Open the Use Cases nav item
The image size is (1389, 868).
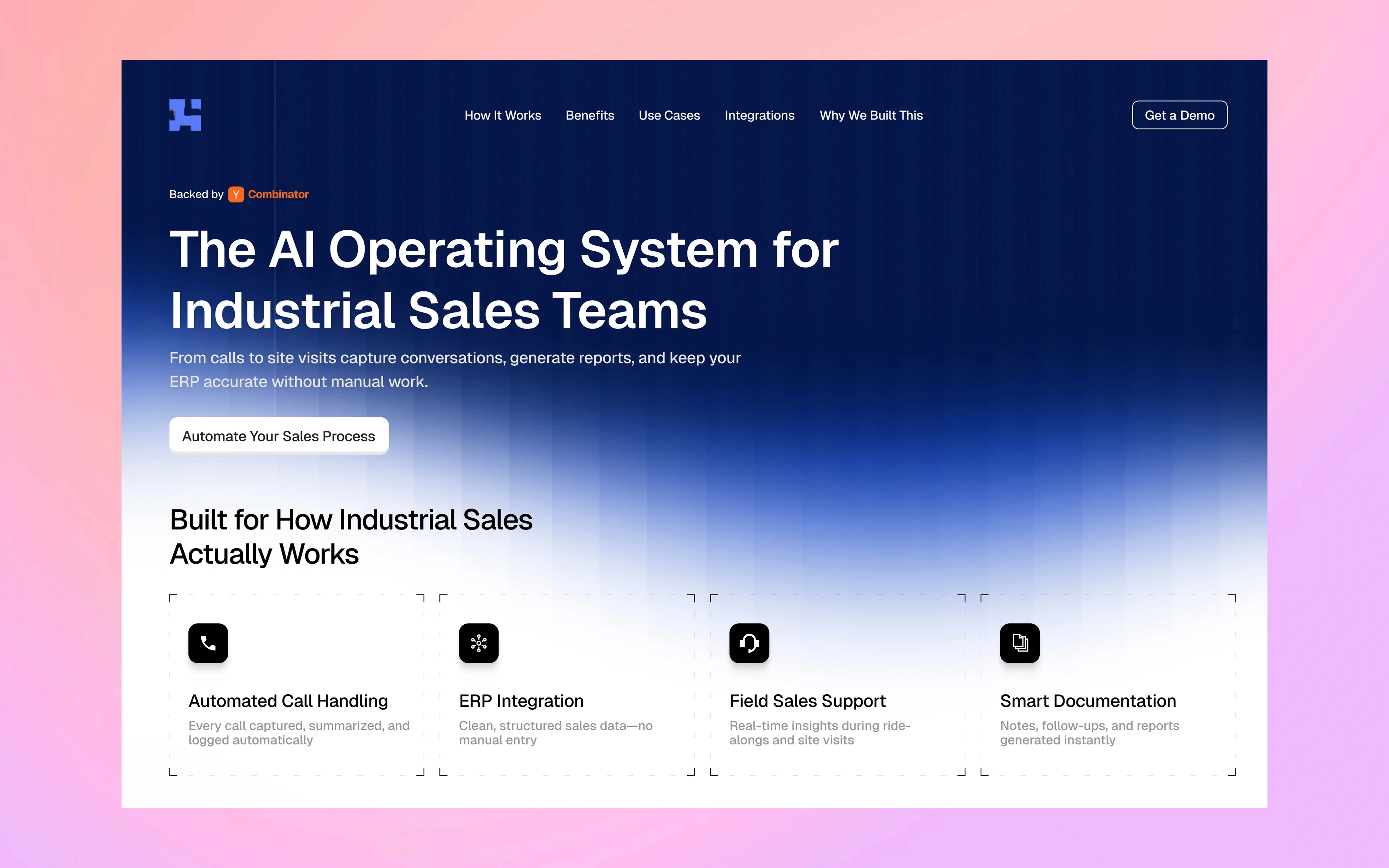click(x=669, y=116)
